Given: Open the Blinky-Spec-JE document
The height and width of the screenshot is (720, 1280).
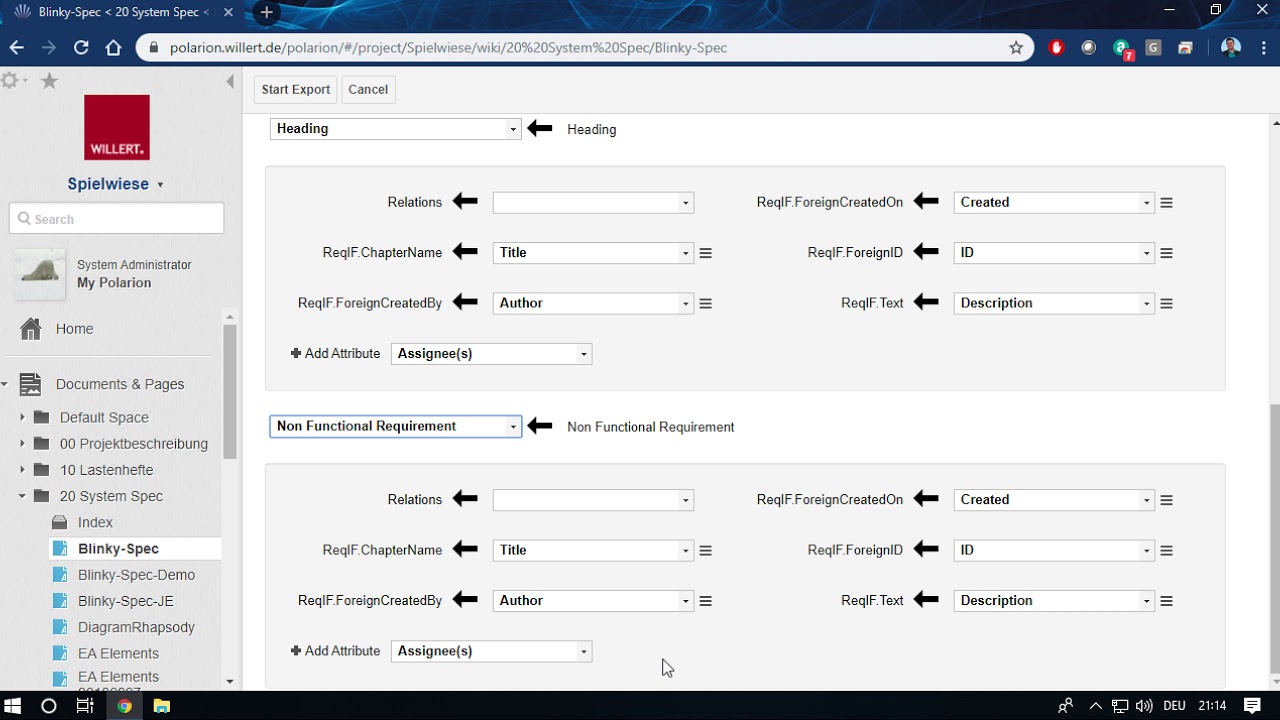Looking at the screenshot, I should pos(126,601).
